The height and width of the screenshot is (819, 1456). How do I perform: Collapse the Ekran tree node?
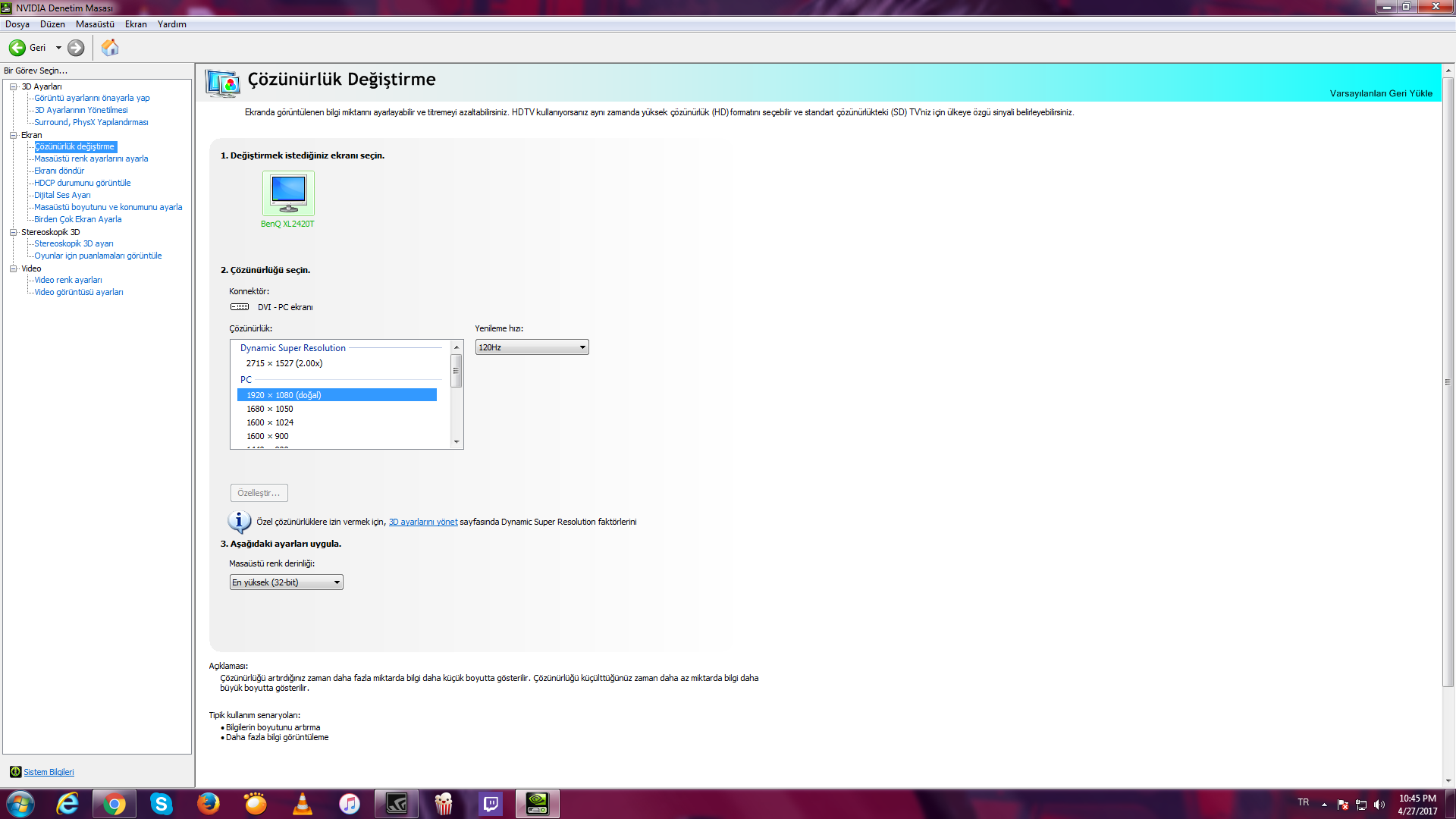pos(13,135)
